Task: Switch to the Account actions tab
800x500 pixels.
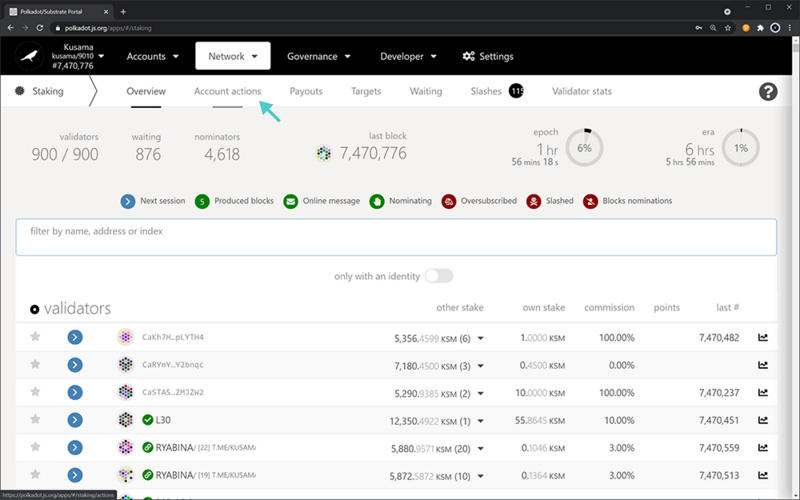Action: (x=228, y=91)
